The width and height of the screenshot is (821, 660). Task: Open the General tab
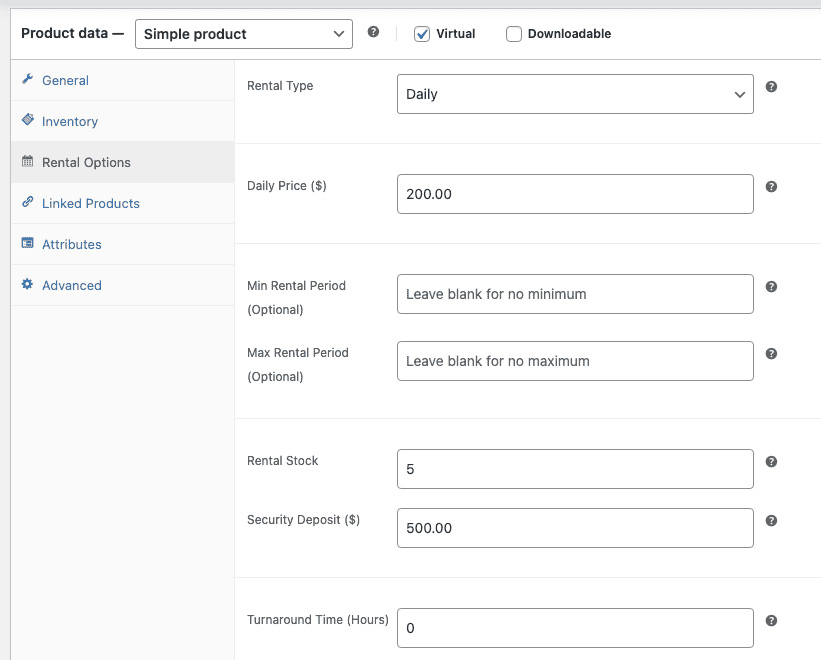[x=65, y=80]
